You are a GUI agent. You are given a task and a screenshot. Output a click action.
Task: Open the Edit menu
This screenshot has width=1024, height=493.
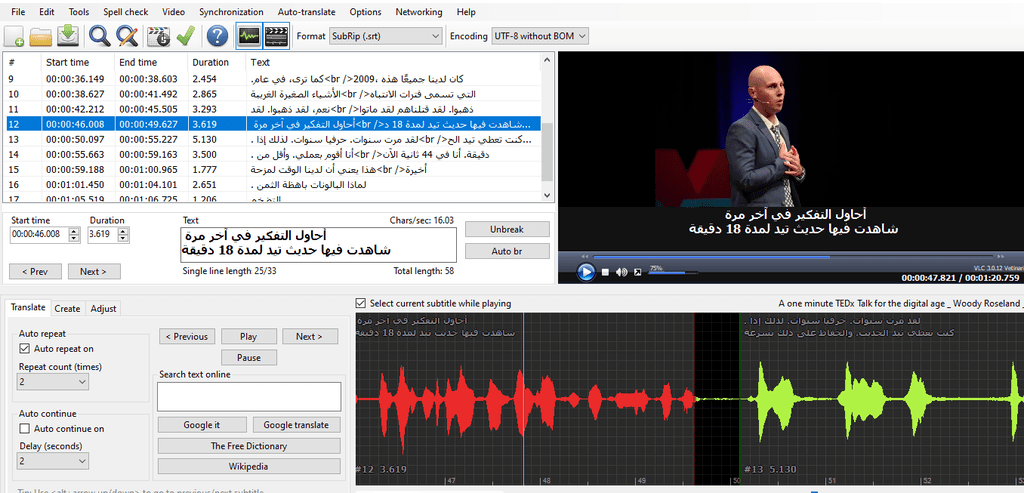coord(47,12)
